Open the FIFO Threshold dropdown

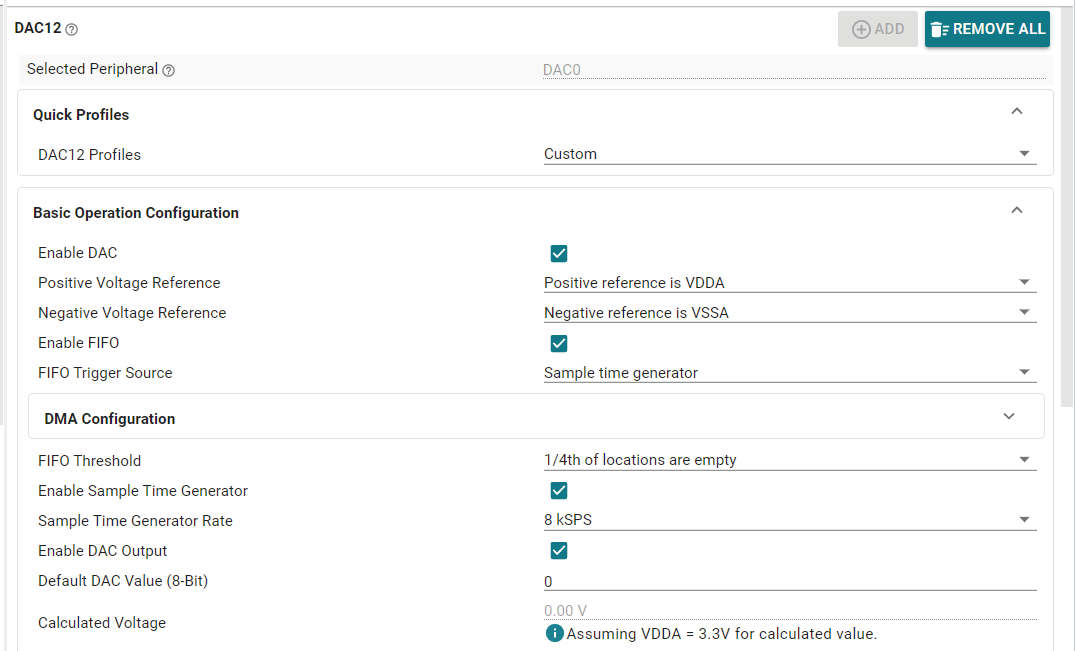click(789, 460)
